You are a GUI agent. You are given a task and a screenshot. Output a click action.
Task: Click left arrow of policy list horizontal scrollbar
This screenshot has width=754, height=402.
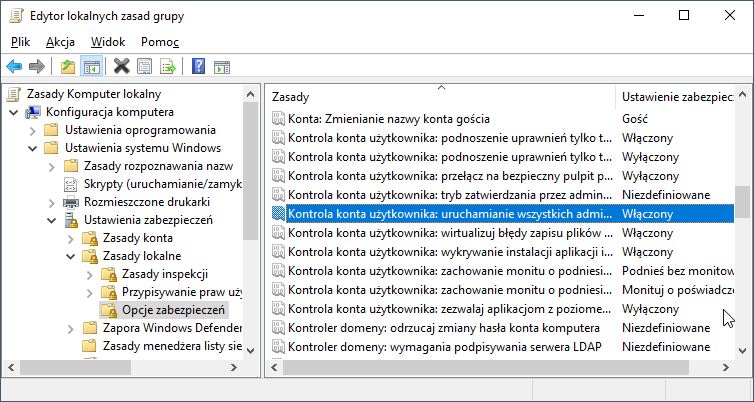[x=275, y=368]
